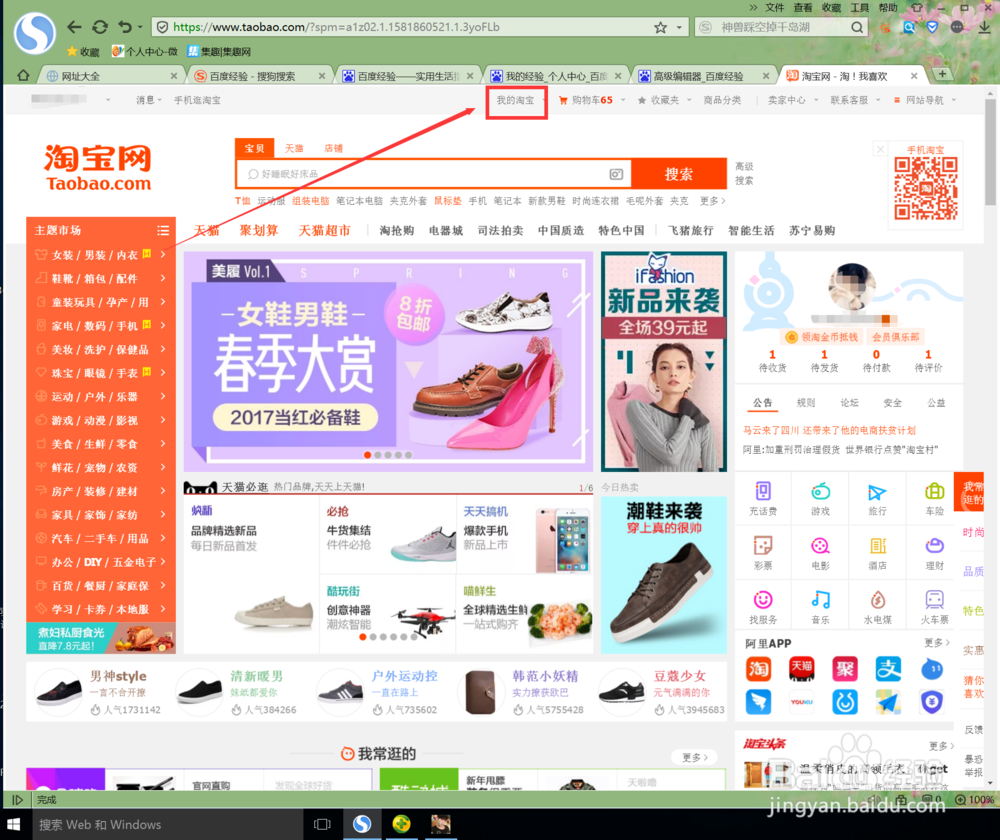Open Tmall app icon under 阿里APP

802,669
